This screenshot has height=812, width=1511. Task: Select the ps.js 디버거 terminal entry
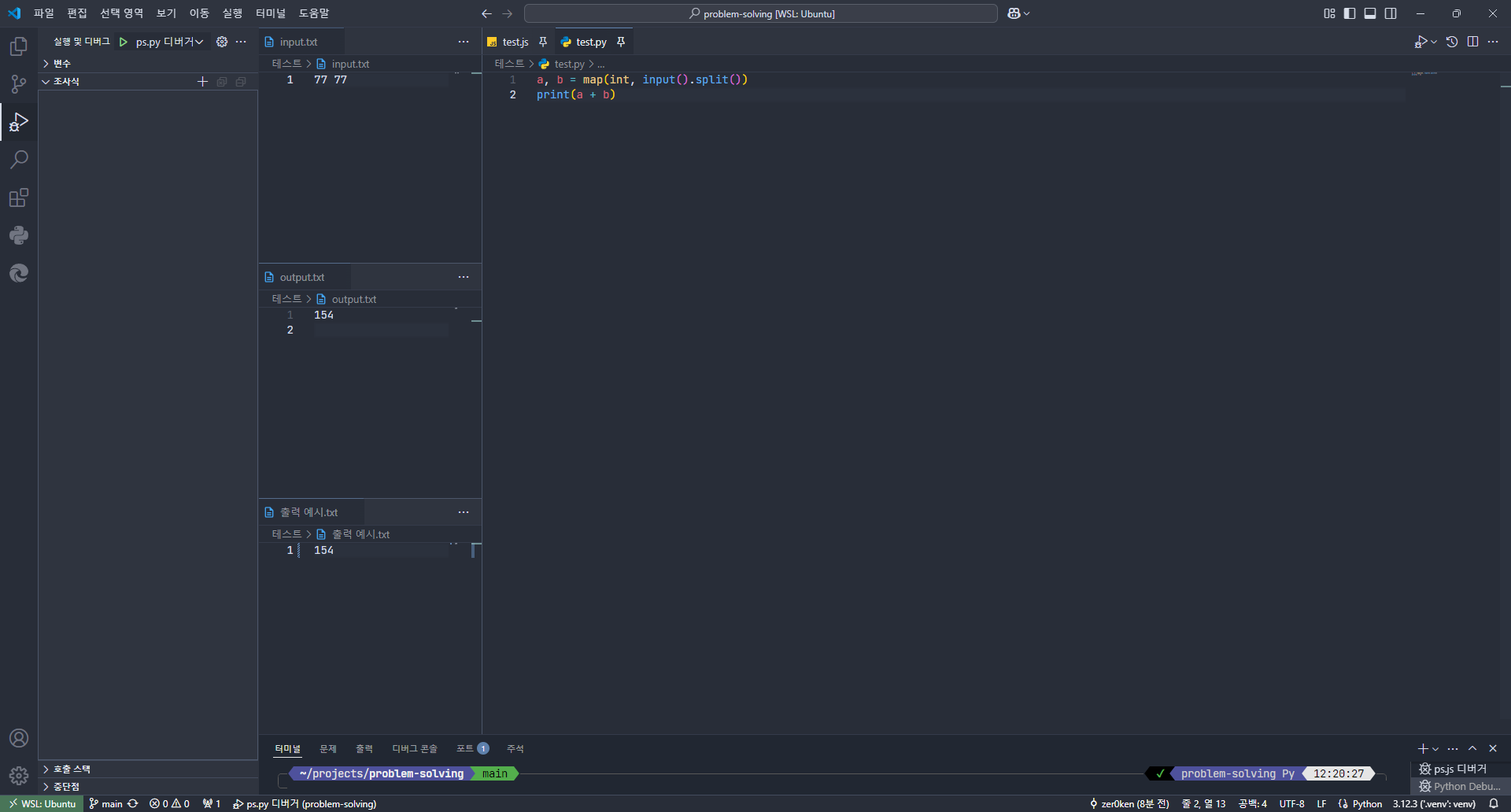pyautogui.click(x=1459, y=769)
